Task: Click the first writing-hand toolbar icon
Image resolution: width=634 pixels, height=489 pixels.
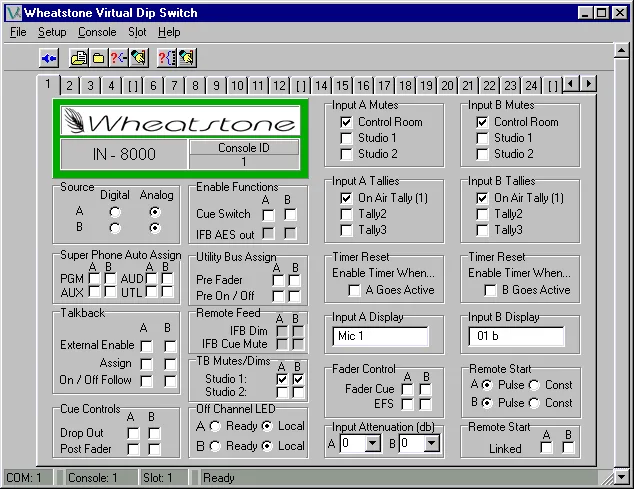Action: 138,58
